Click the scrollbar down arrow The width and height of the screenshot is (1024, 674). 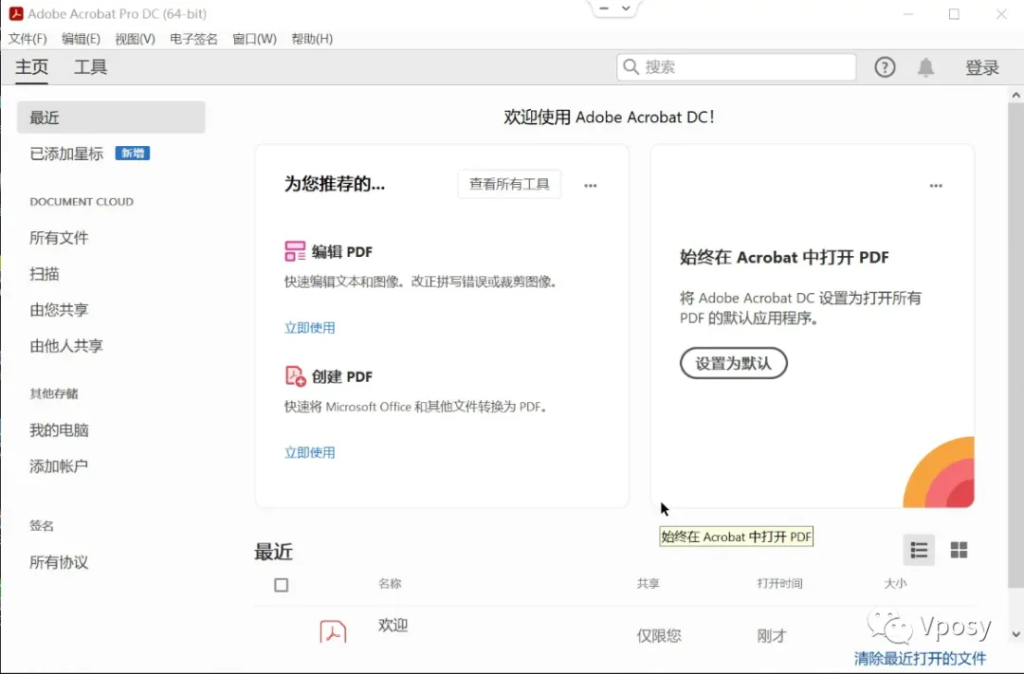(x=1016, y=634)
